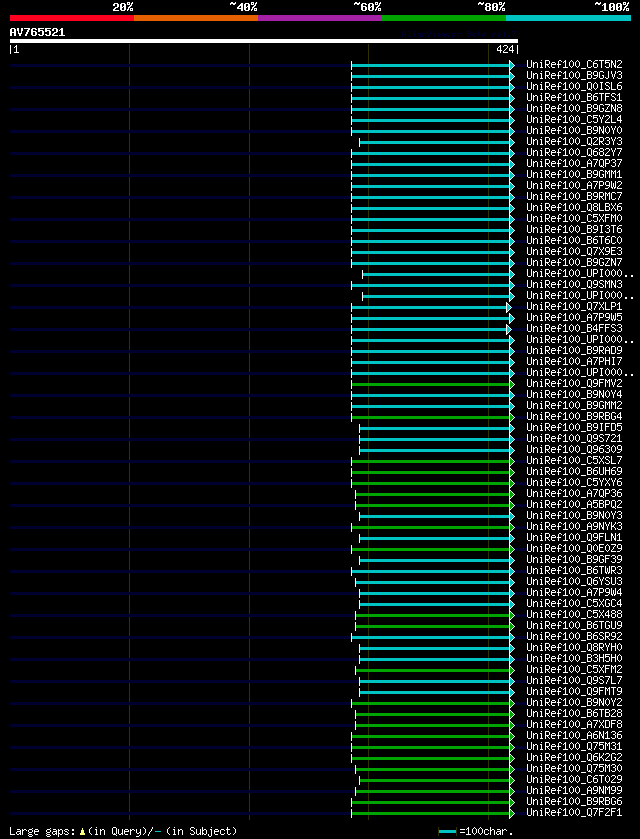Click the alignment bar for UniRef100_B9RAD9
This screenshot has height=839, width=640.
(431, 352)
